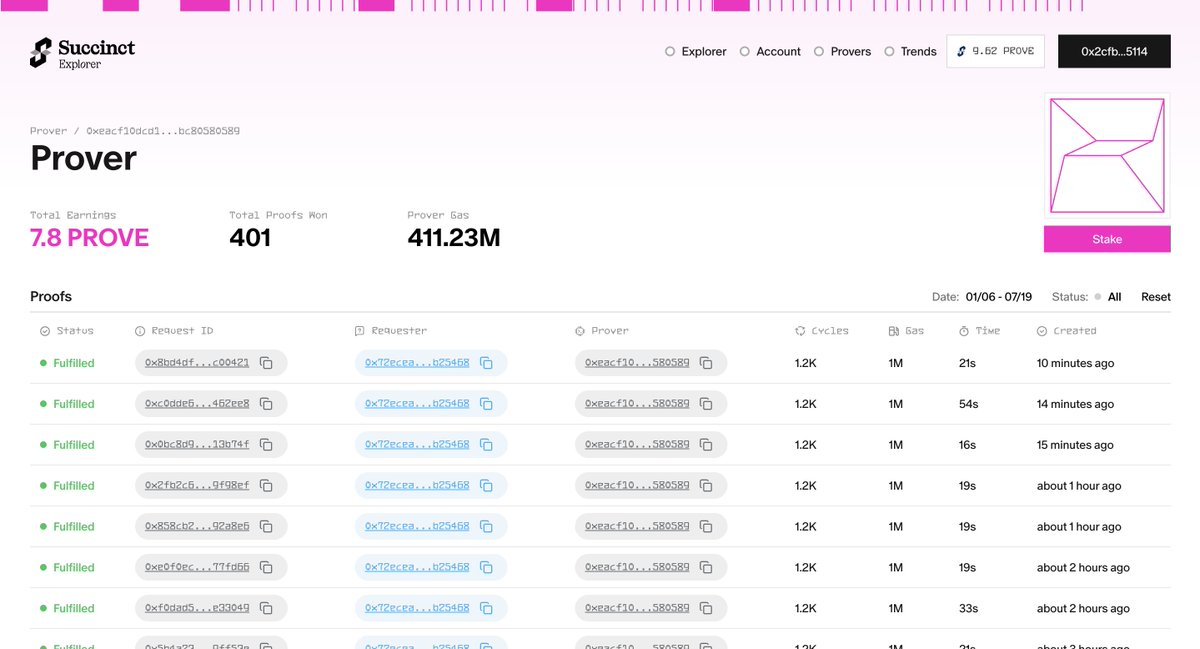Copy request ID 0xf0dad5...e33049
1200x649 pixels.
click(x=267, y=608)
